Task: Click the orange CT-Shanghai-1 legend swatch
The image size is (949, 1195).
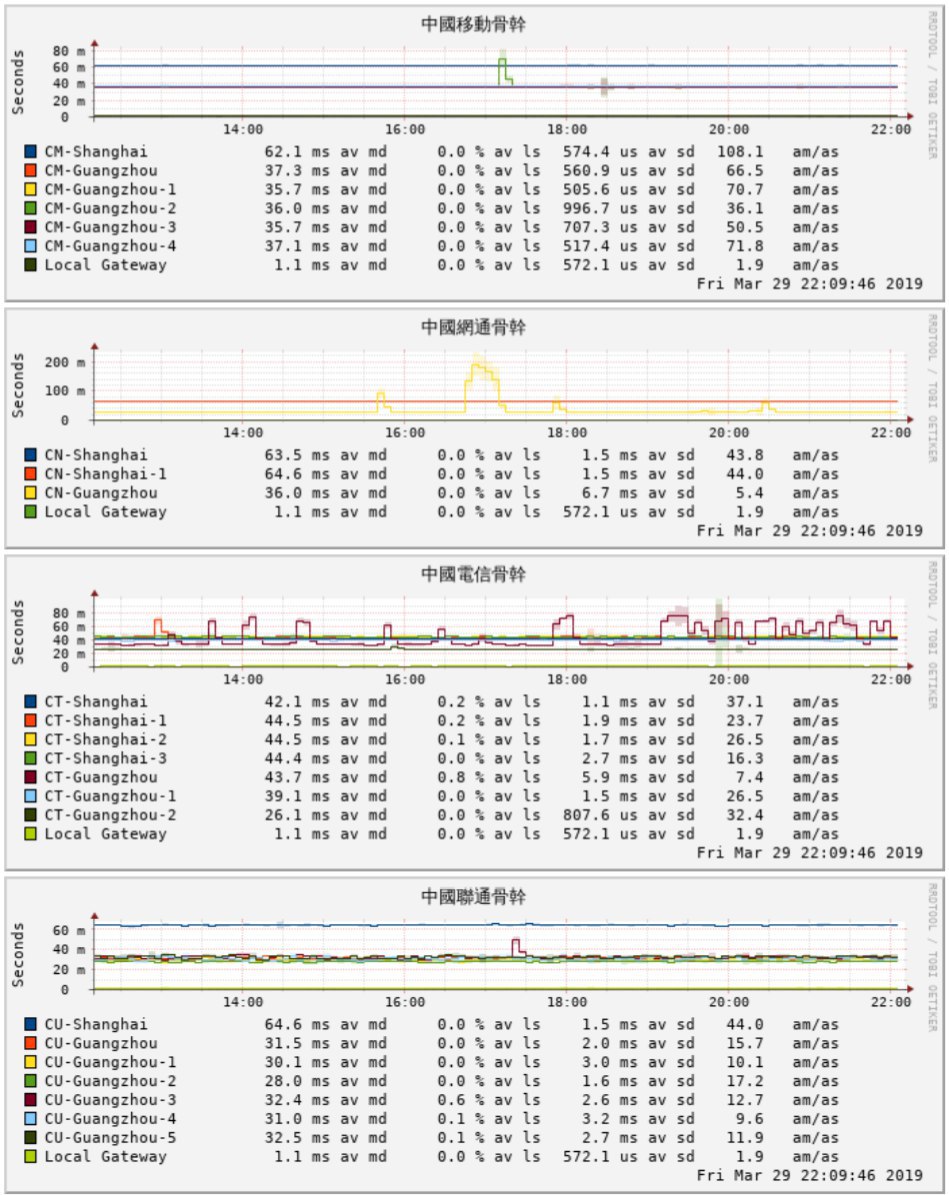Action: pyautogui.click(x=30, y=721)
